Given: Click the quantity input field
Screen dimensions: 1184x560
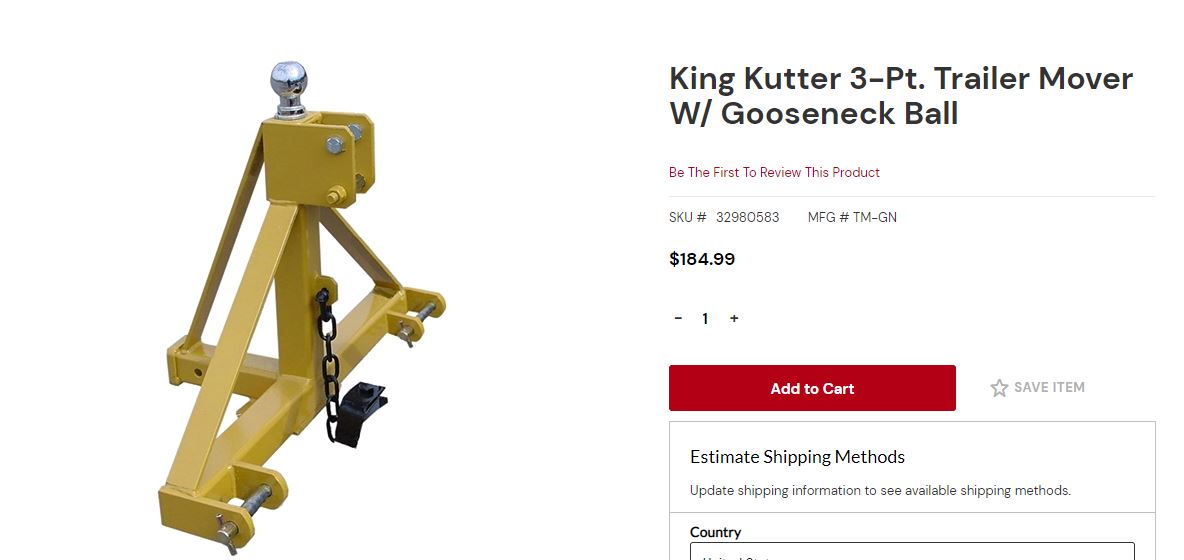Looking at the screenshot, I should pos(705,318).
